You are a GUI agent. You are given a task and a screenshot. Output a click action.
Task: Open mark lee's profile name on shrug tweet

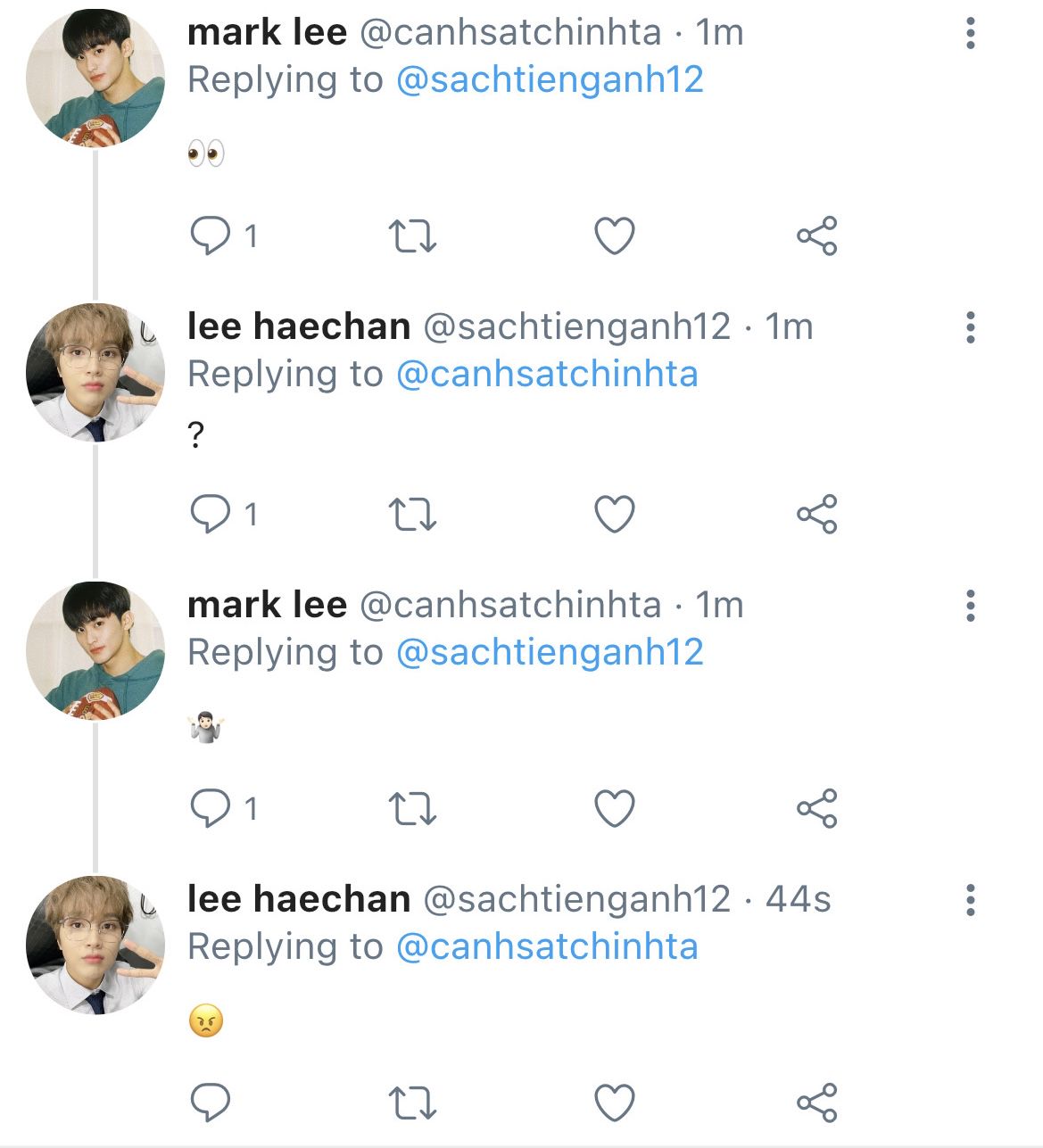point(267,605)
